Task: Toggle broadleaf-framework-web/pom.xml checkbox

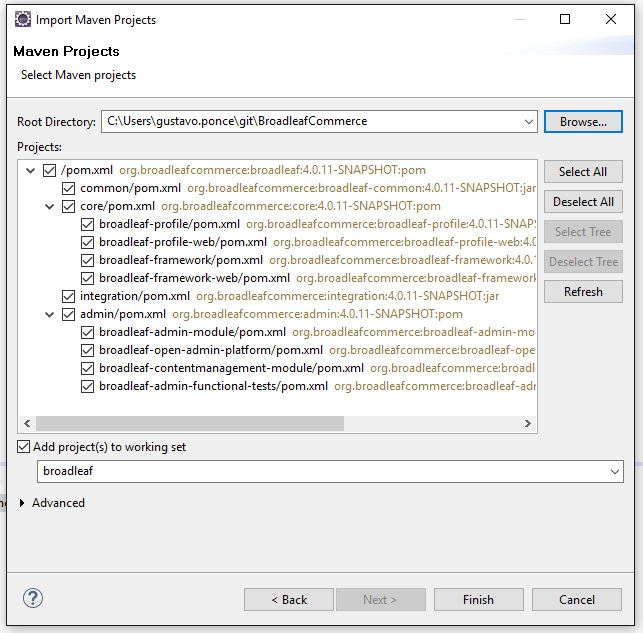Action: point(87,278)
